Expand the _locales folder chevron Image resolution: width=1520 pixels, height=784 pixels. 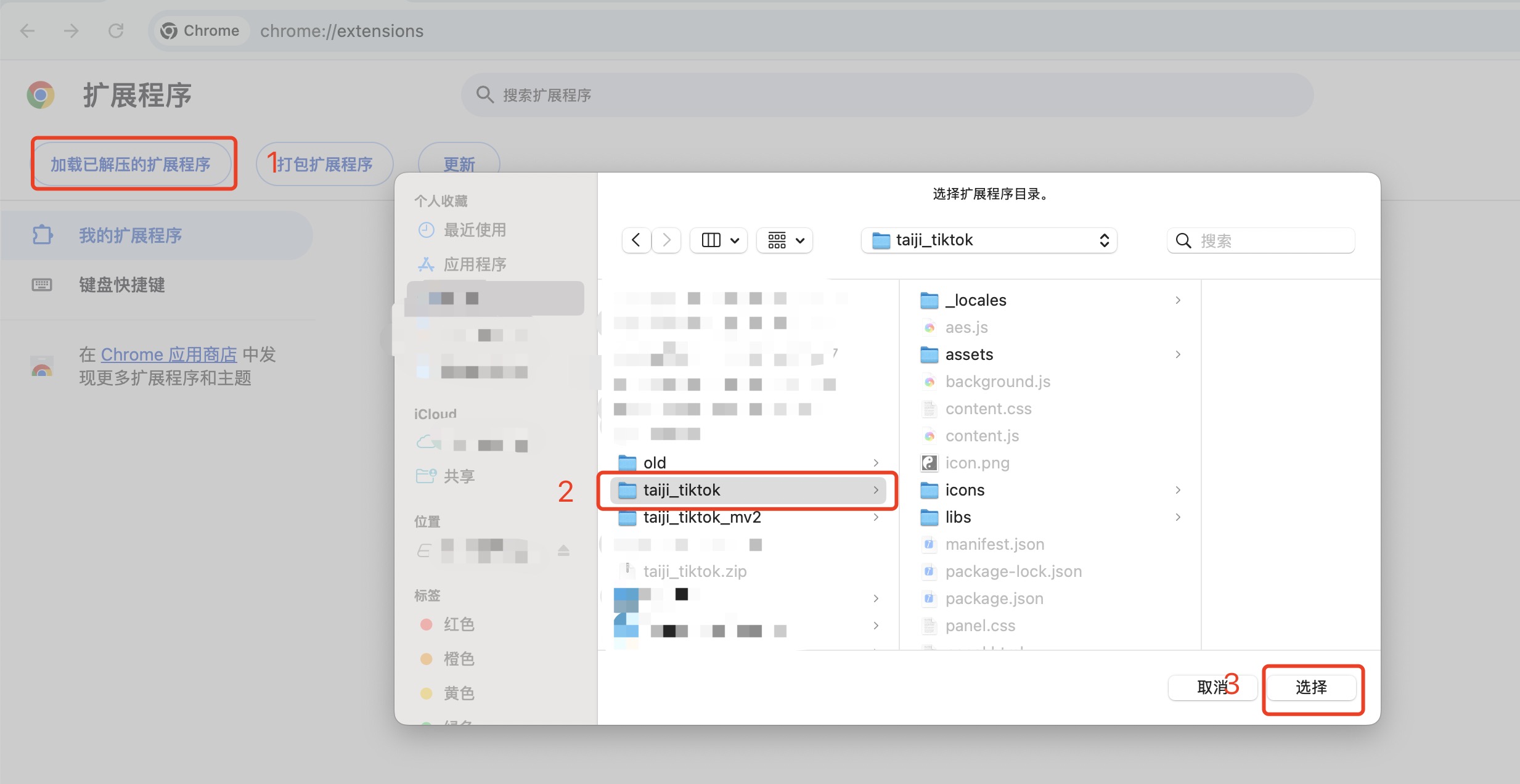[x=1178, y=300]
